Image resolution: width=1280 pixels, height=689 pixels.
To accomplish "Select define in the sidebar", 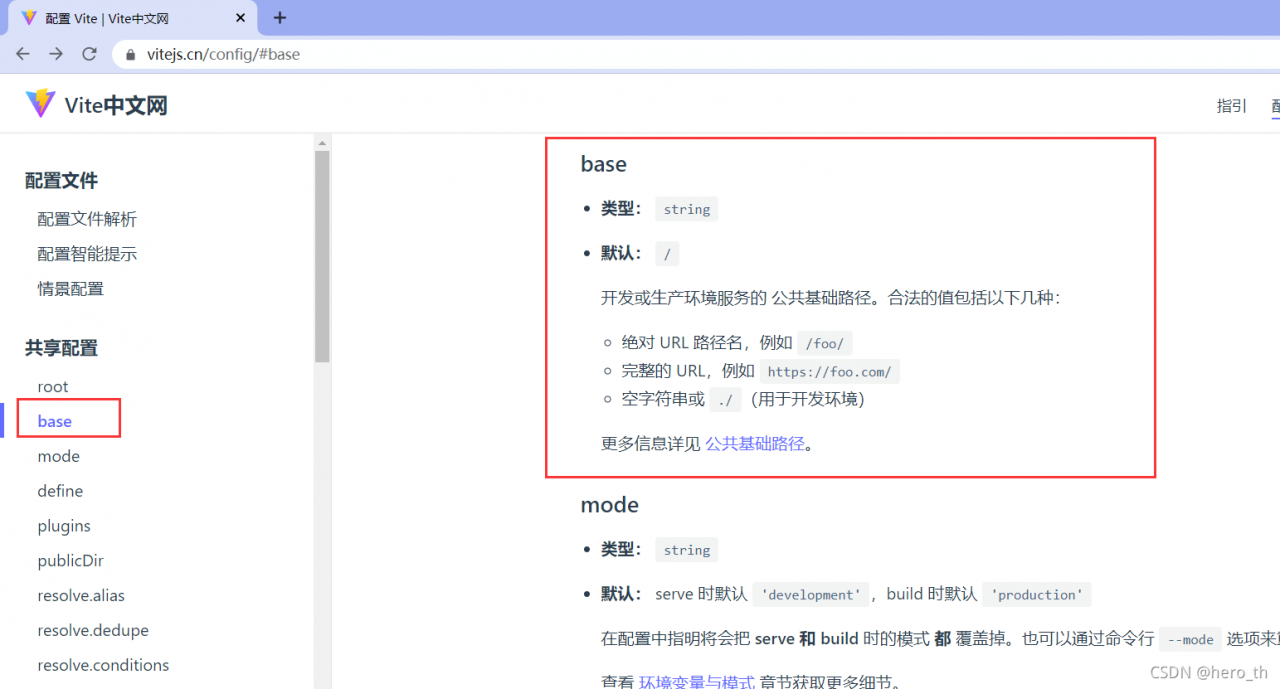I will click(60, 491).
